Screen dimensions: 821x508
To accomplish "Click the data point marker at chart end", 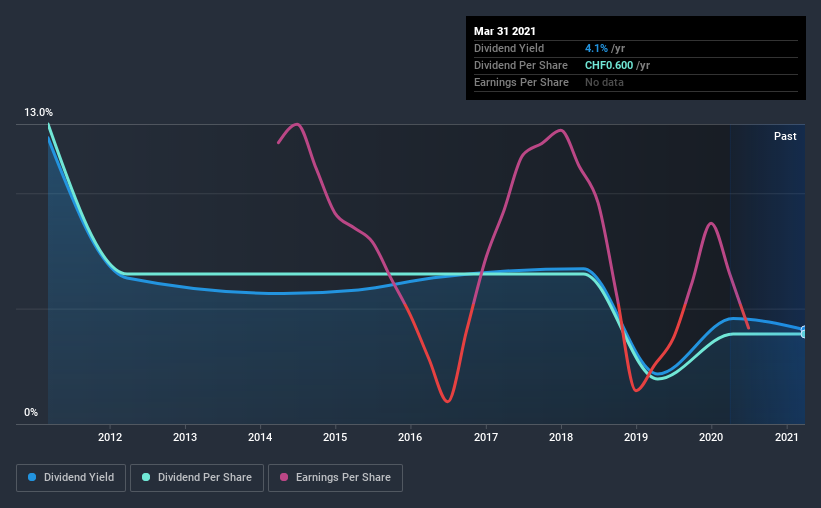I will pyautogui.click(x=804, y=332).
